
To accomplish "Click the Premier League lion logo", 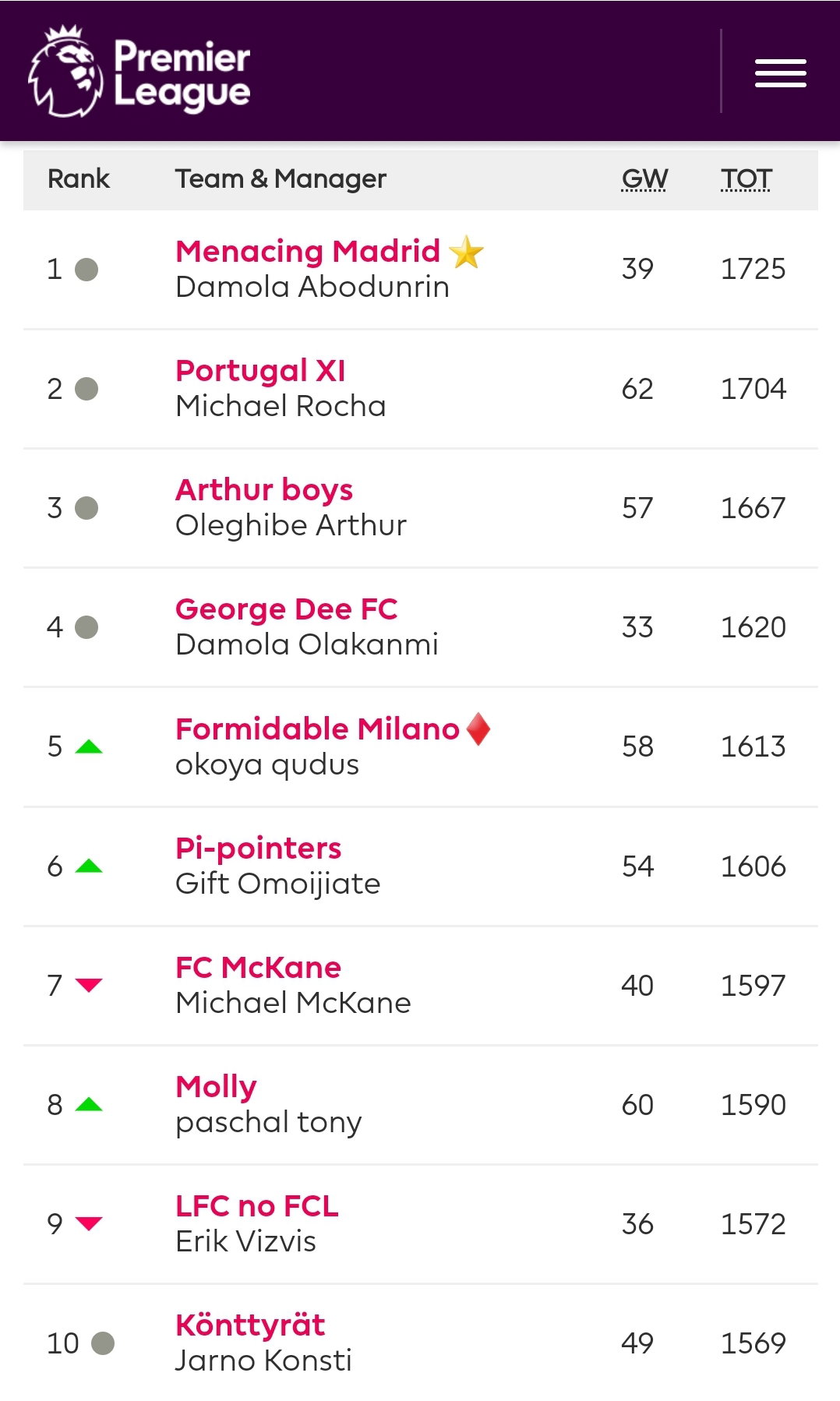I will pyautogui.click(x=65, y=72).
